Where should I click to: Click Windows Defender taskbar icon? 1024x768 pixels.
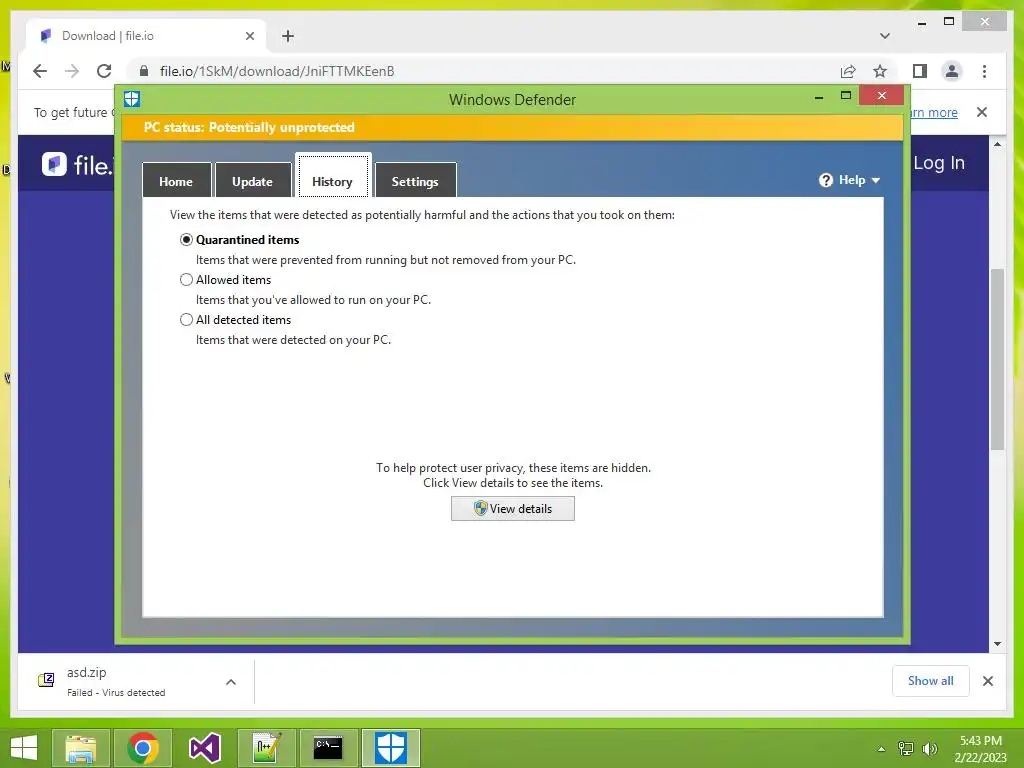391,748
